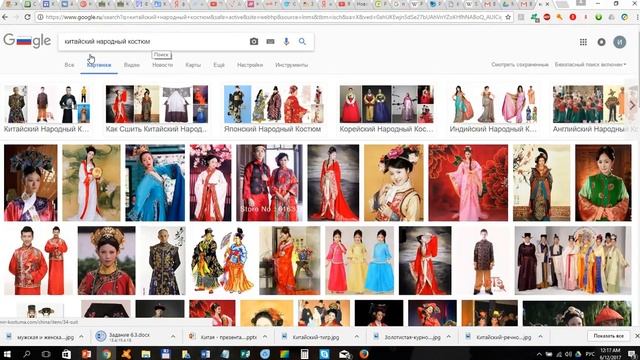Open the green jacket woman thumbnail
This screenshot has width=640, height=360.
603,183
